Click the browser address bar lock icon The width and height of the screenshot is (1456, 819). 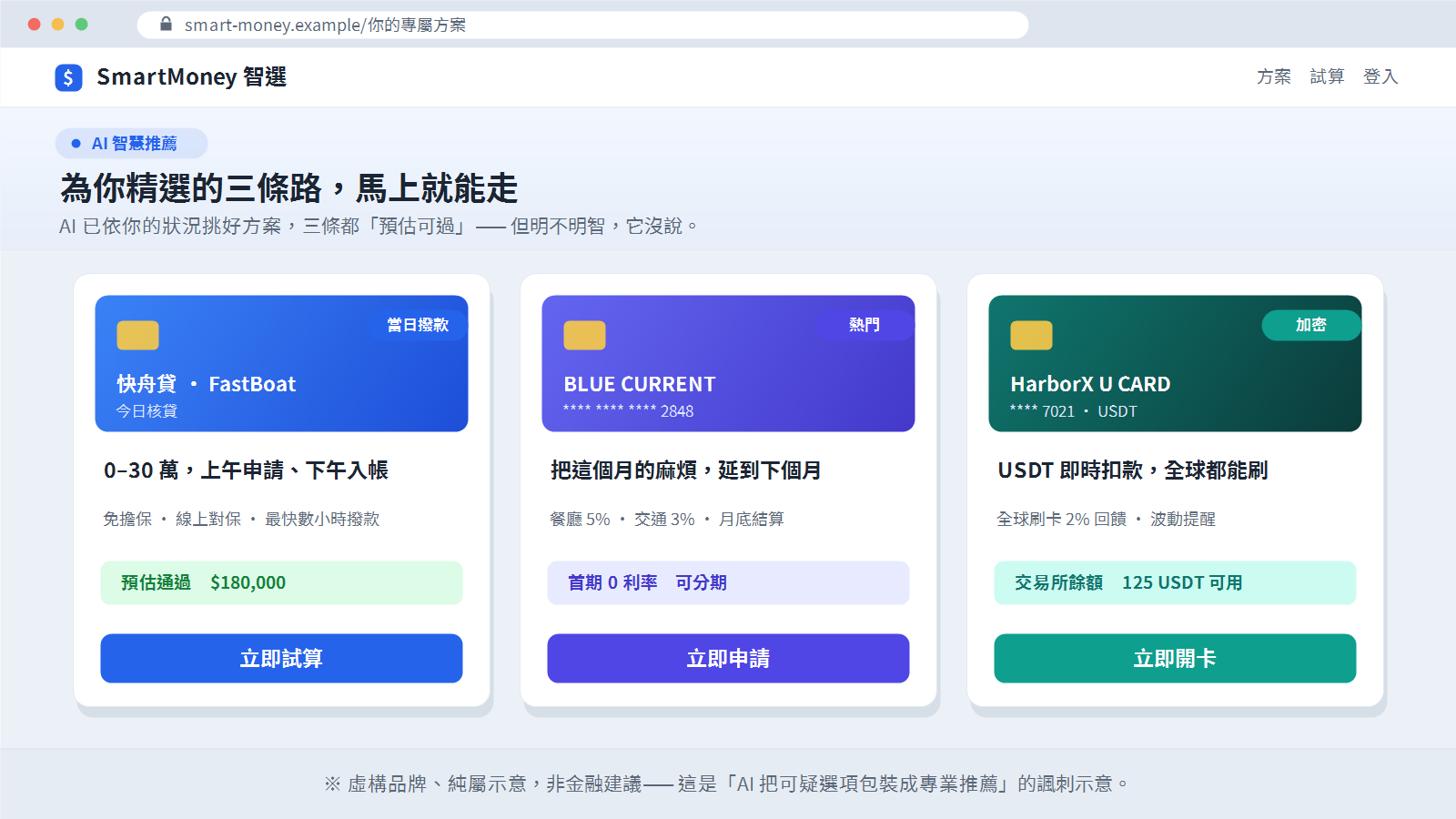tap(166, 25)
